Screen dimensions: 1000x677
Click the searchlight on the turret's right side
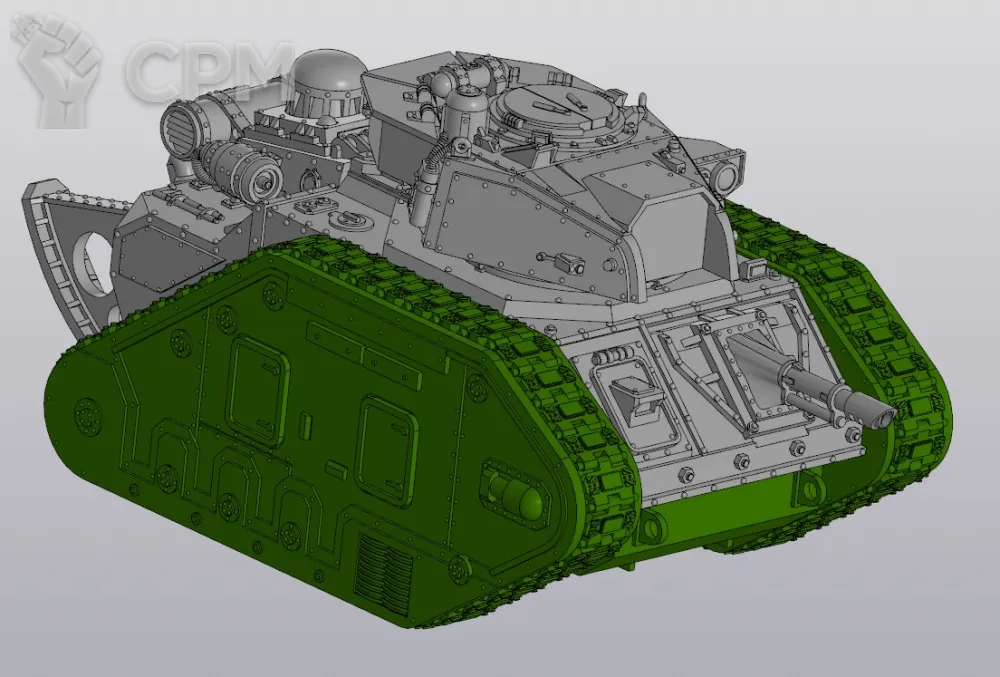tap(725, 174)
